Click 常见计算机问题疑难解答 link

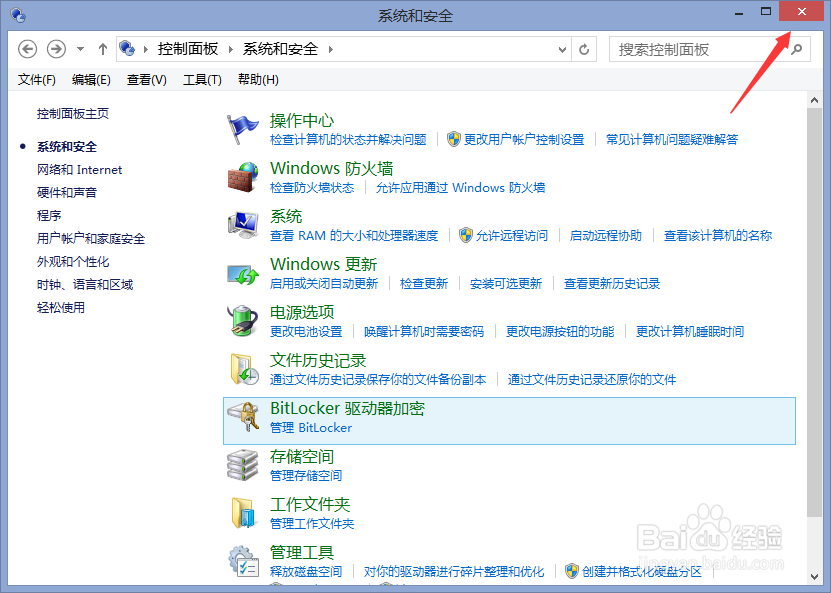(673, 139)
